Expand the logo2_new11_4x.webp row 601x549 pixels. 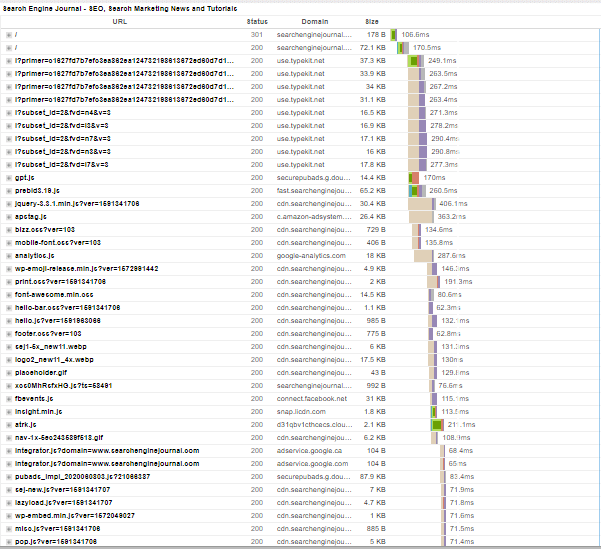[x=8, y=360]
